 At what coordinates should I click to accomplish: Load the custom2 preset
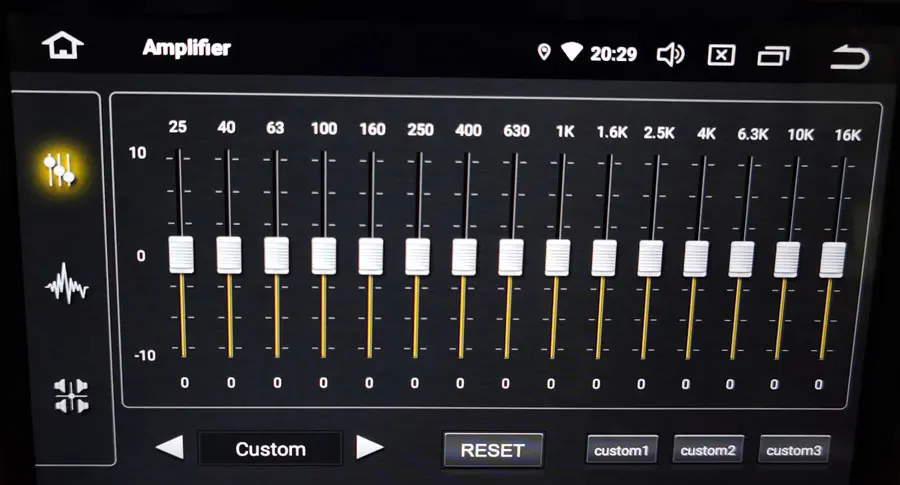[708, 450]
